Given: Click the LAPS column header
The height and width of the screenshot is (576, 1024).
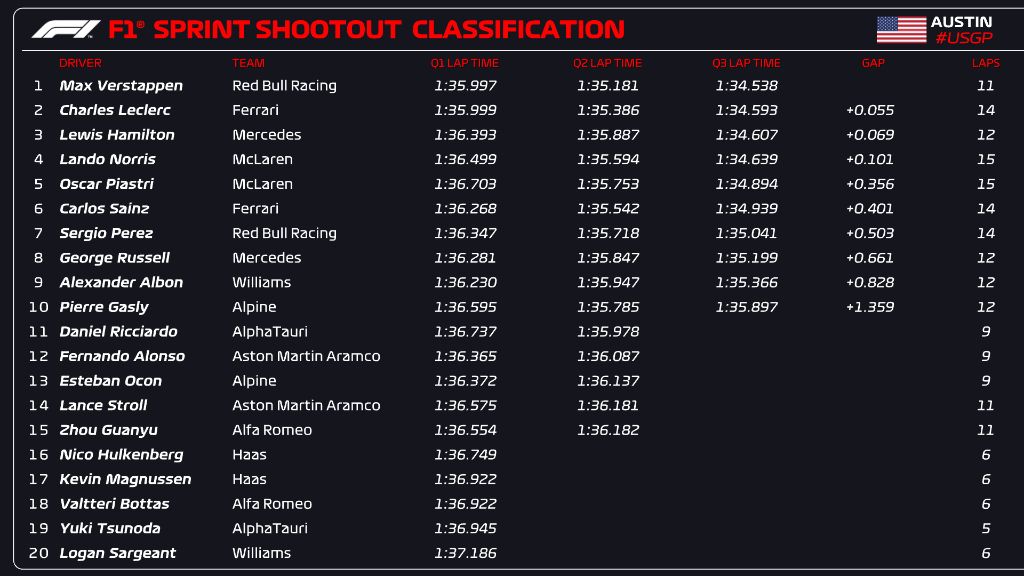Looking at the screenshot, I should point(985,63).
